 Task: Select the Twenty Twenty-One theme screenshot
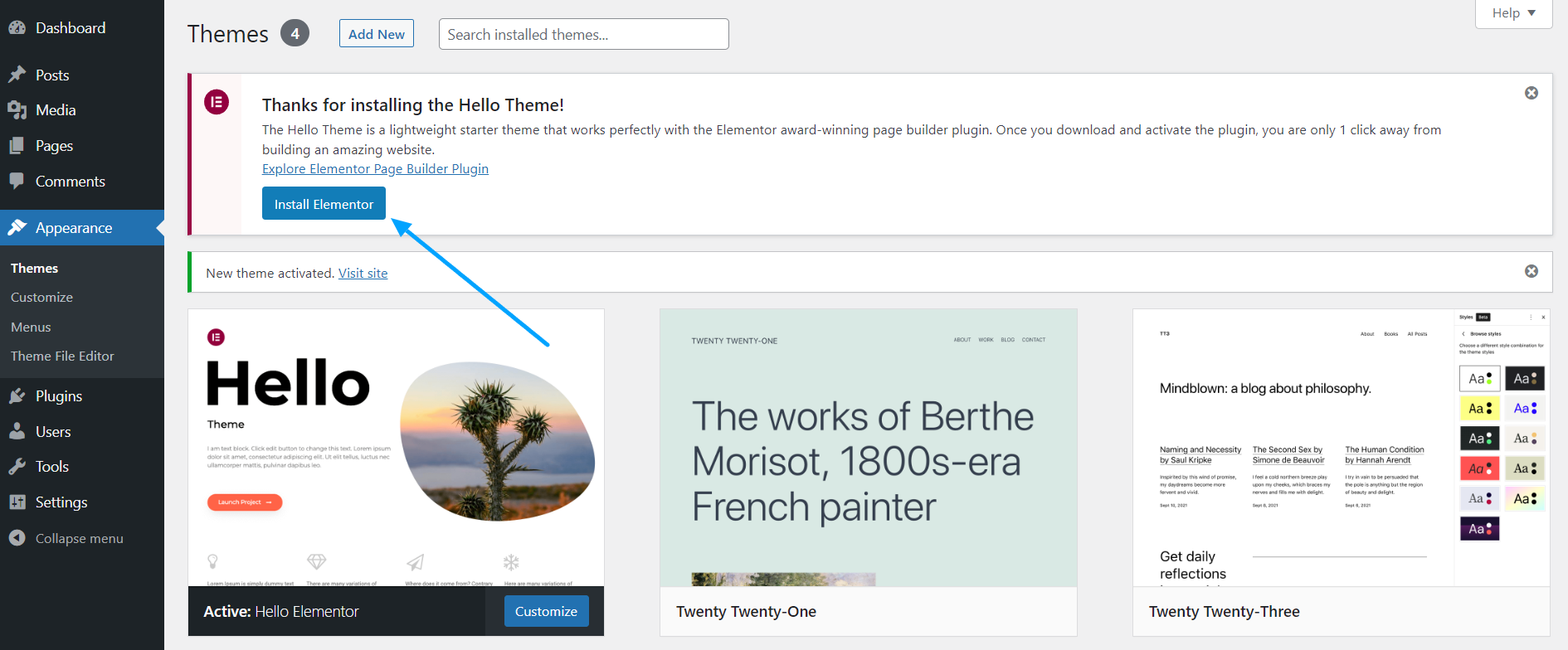click(x=869, y=448)
